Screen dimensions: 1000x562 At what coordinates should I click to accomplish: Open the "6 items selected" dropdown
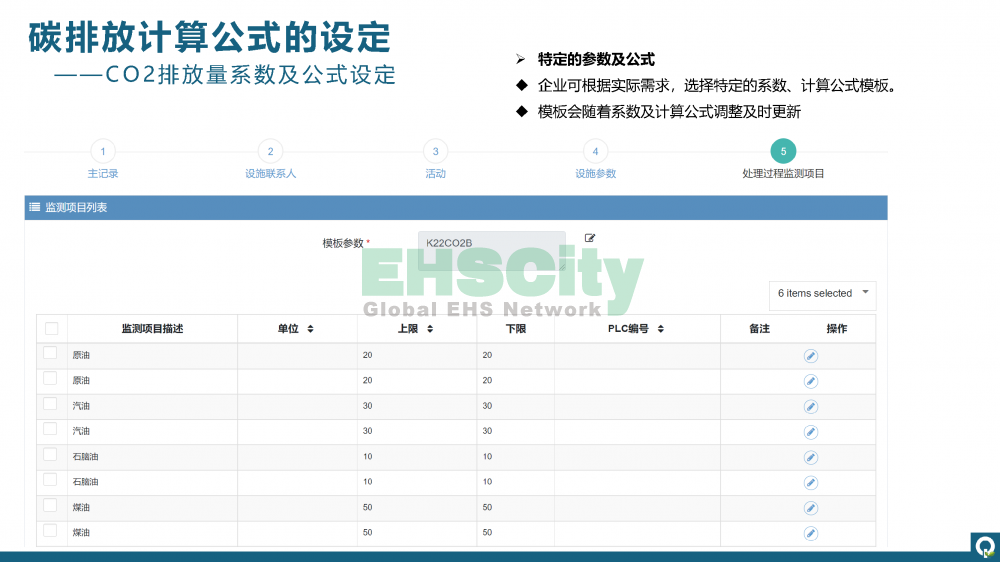[x=822, y=294]
